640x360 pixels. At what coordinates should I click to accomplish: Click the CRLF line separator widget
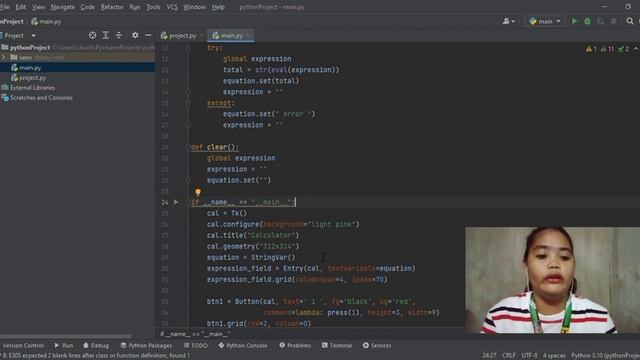coord(509,356)
